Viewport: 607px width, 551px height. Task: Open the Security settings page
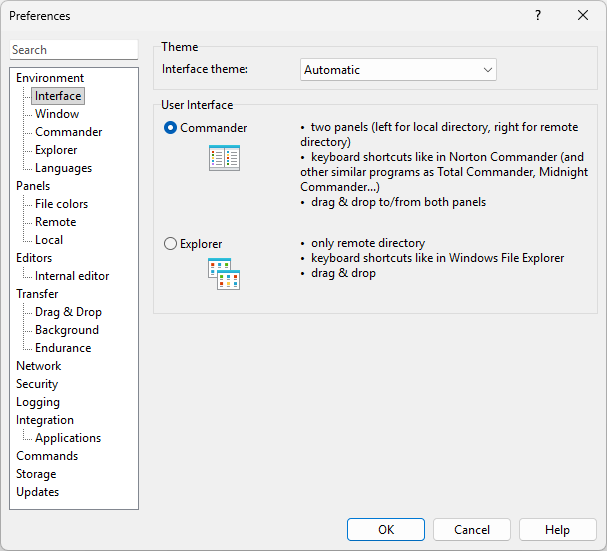(x=37, y=384)
